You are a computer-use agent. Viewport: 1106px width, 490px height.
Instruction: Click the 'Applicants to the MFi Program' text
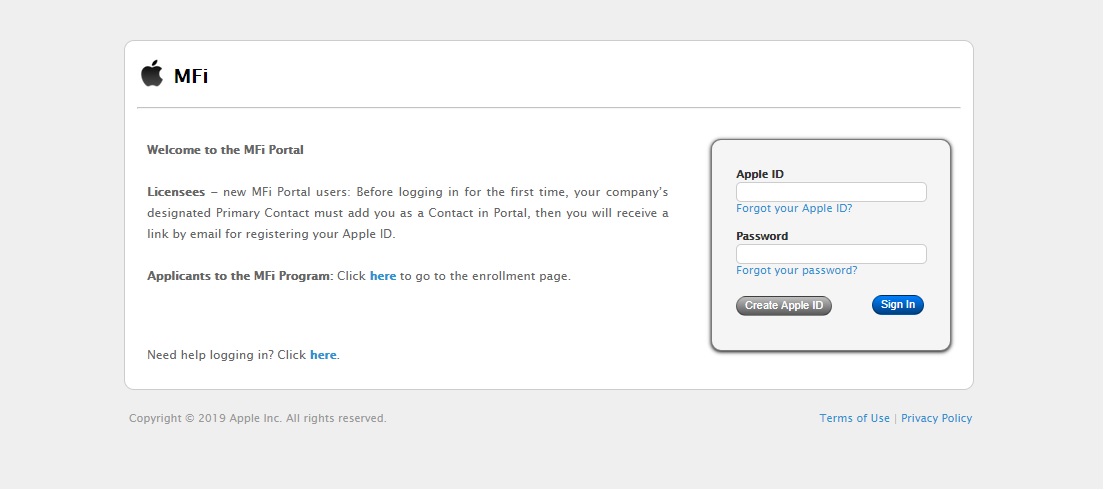(x=239, y=276)
